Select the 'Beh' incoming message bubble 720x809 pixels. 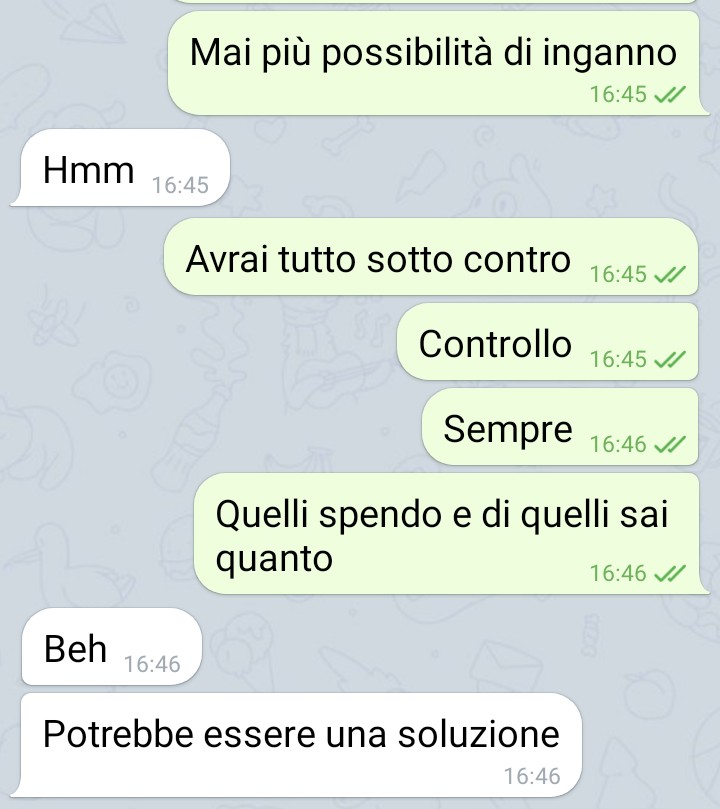click(x=111, y=647)
